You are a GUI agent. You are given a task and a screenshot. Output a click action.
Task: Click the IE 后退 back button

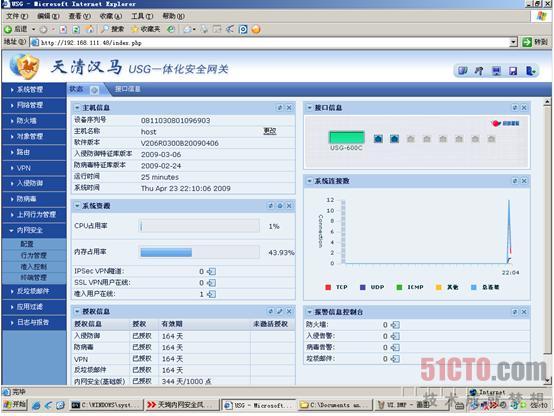[x=16, y=29]
